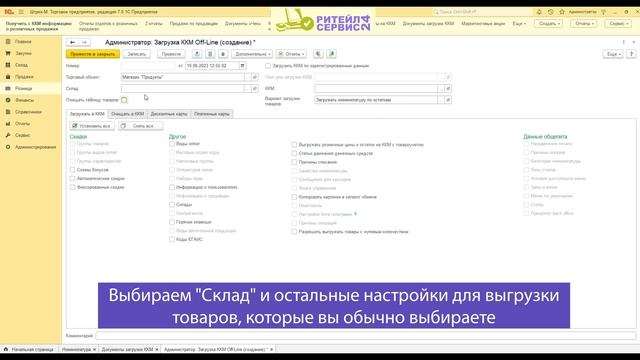Open selection list for ККМ field
This screenshot has height=360, width=640.
tap(440, 89)
